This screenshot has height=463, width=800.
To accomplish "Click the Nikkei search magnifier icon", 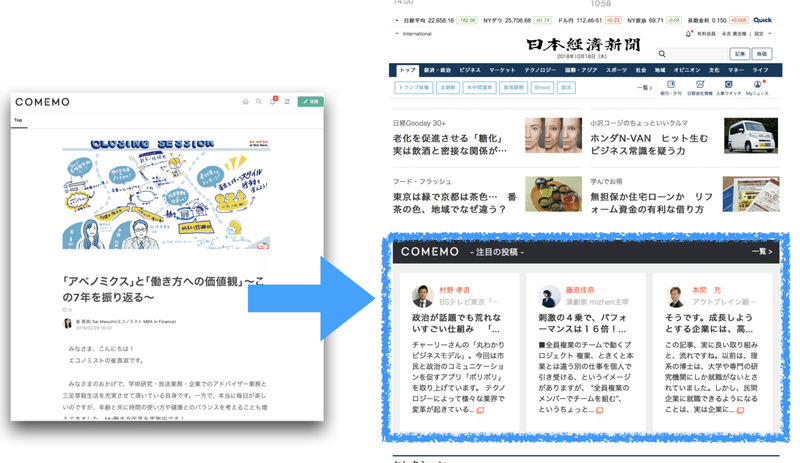I will tap(662, 54).
